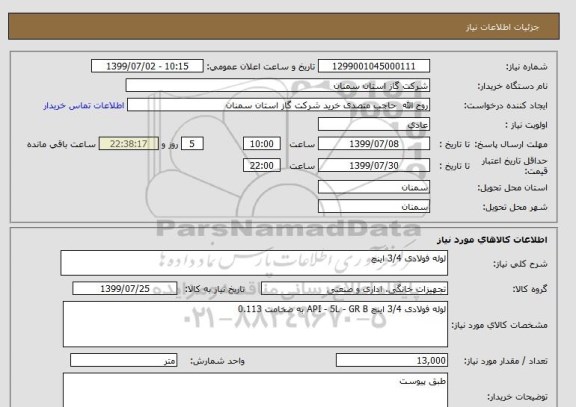Select the remaining days box showing 5

tap(192, 144)
